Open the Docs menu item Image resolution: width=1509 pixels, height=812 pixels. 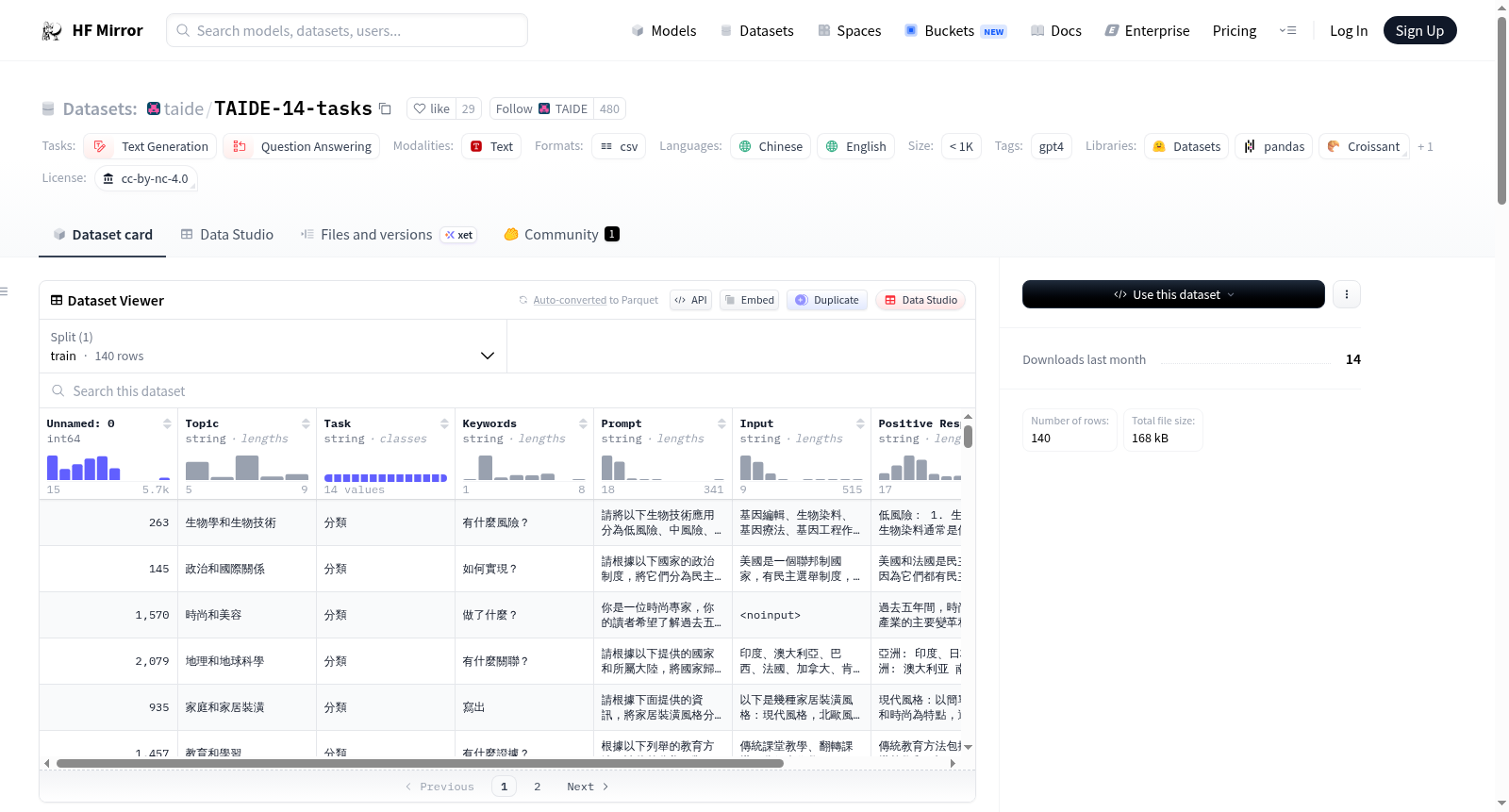(x=1055, y=31)
